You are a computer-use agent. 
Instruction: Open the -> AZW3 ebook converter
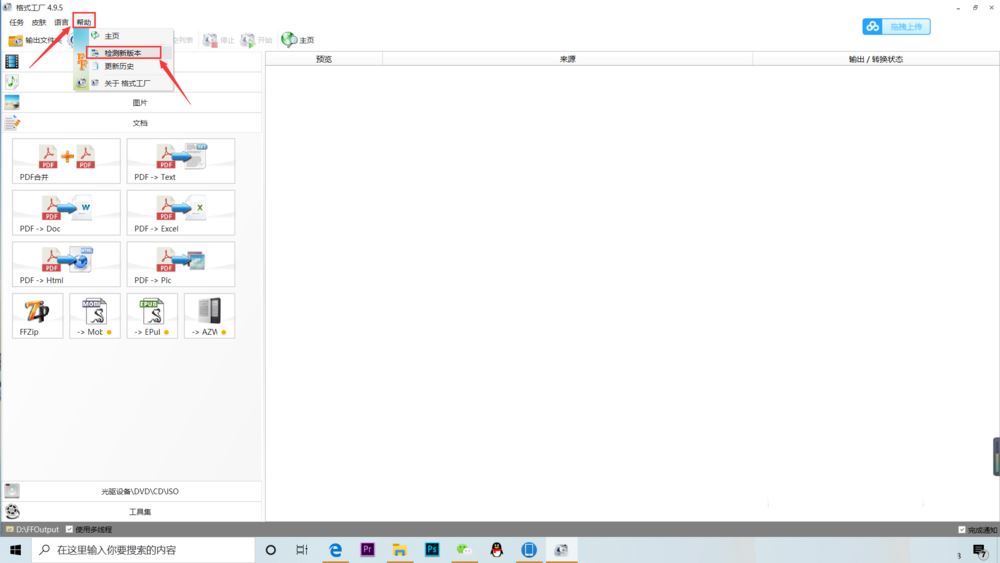point(209,316)
